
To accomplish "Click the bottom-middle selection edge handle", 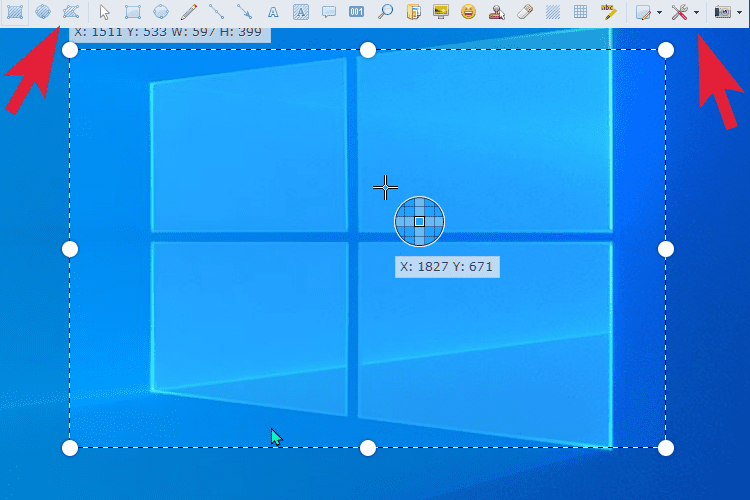I will [x=368, y=448].
